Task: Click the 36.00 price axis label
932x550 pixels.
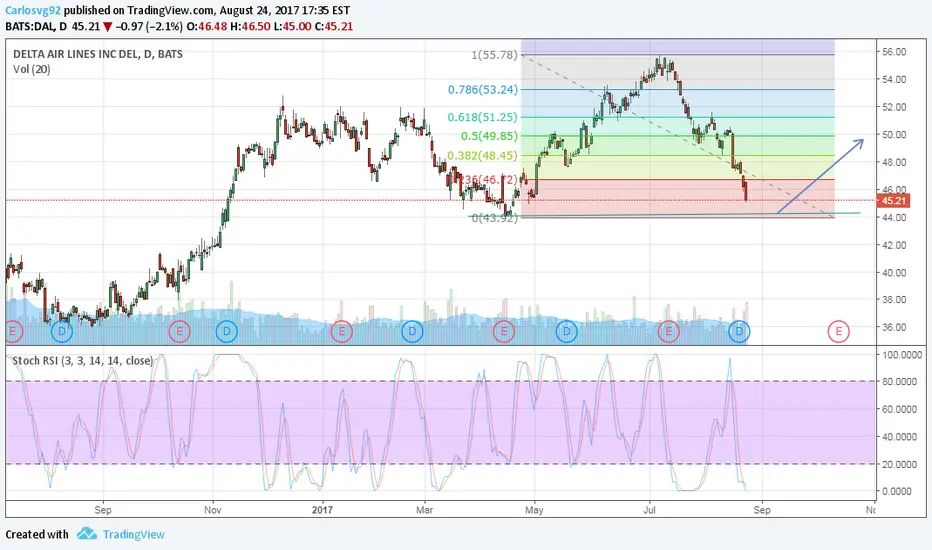Action: [x=894, y=328]
